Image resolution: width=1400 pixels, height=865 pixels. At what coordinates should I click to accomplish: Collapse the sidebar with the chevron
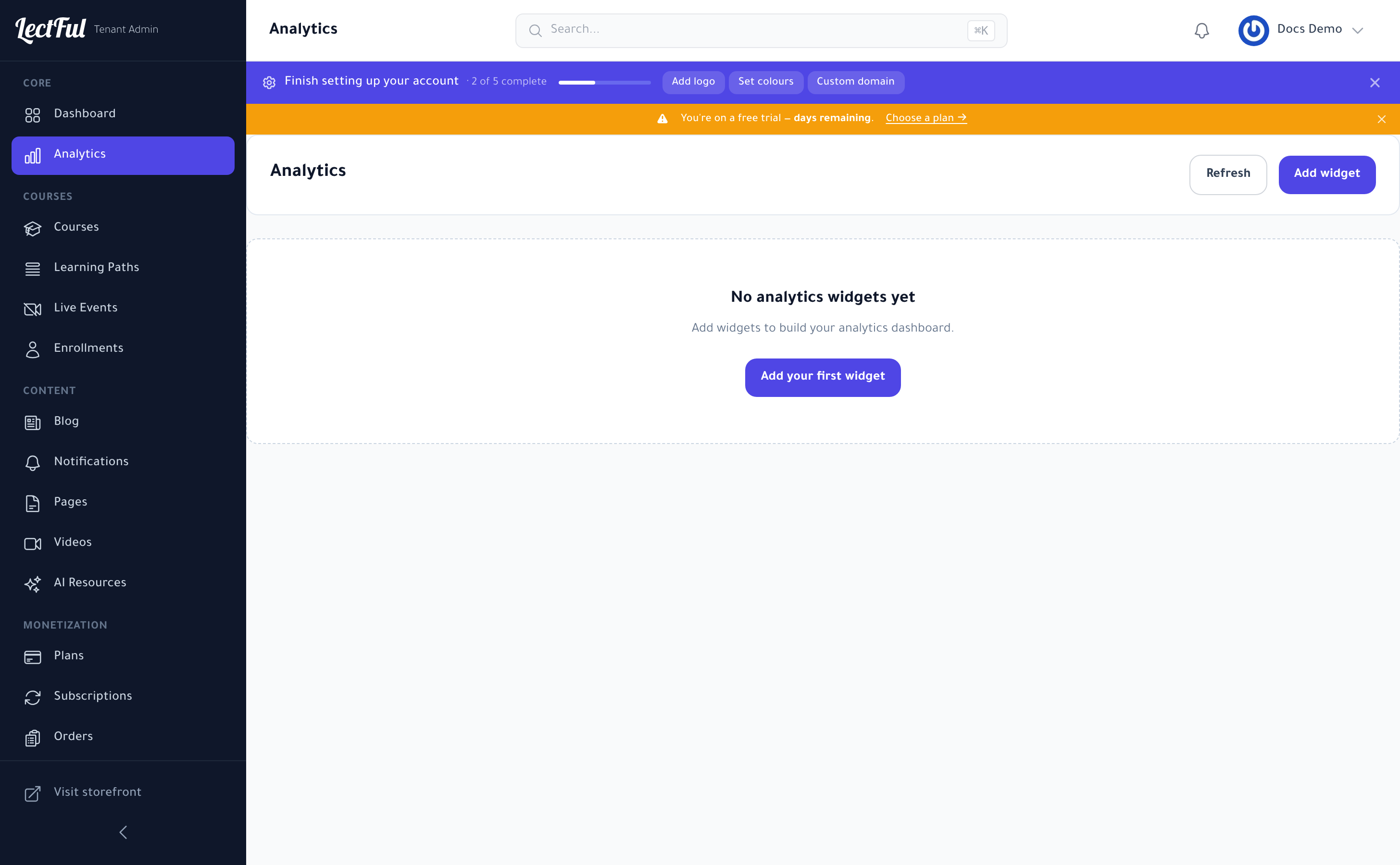(x=123, y=832)
